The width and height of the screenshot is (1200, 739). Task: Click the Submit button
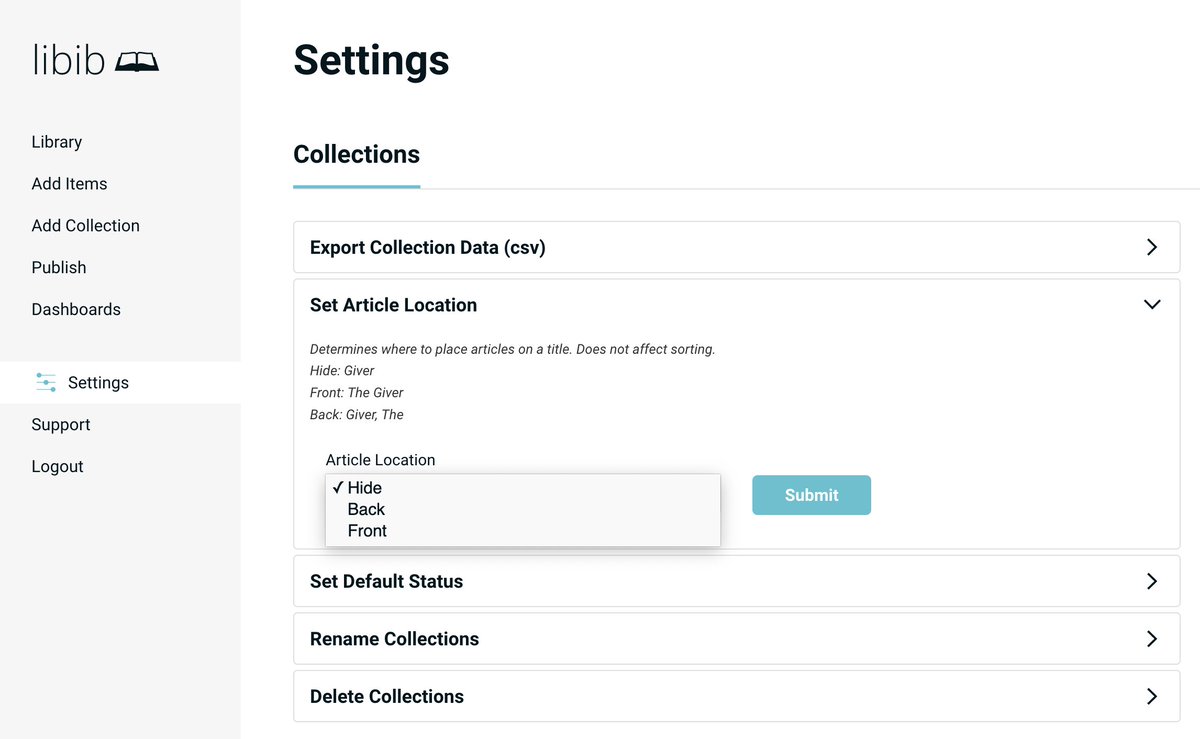(811, 495)
